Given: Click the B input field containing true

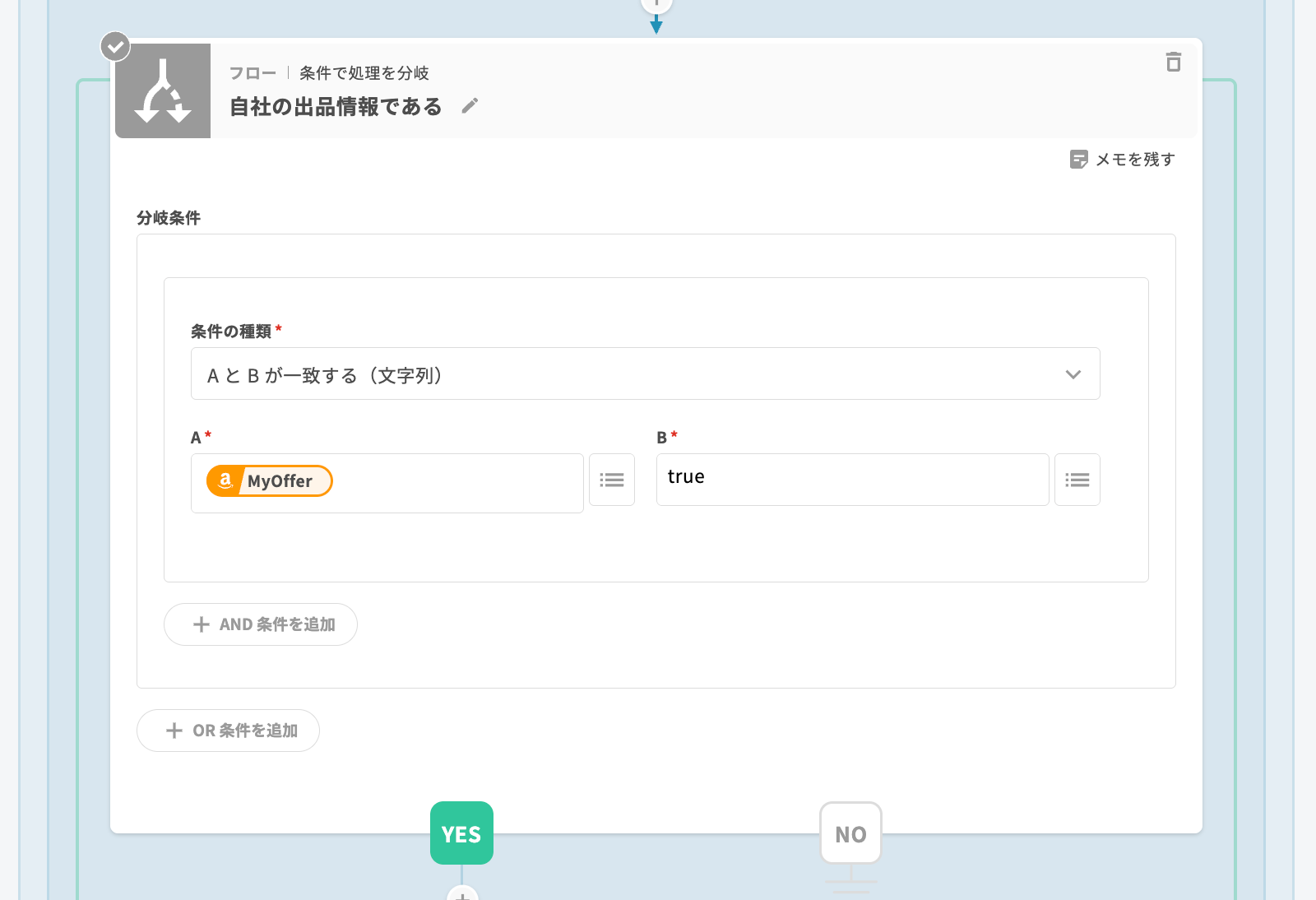Looking at the screenshot, I should (852, 480).
